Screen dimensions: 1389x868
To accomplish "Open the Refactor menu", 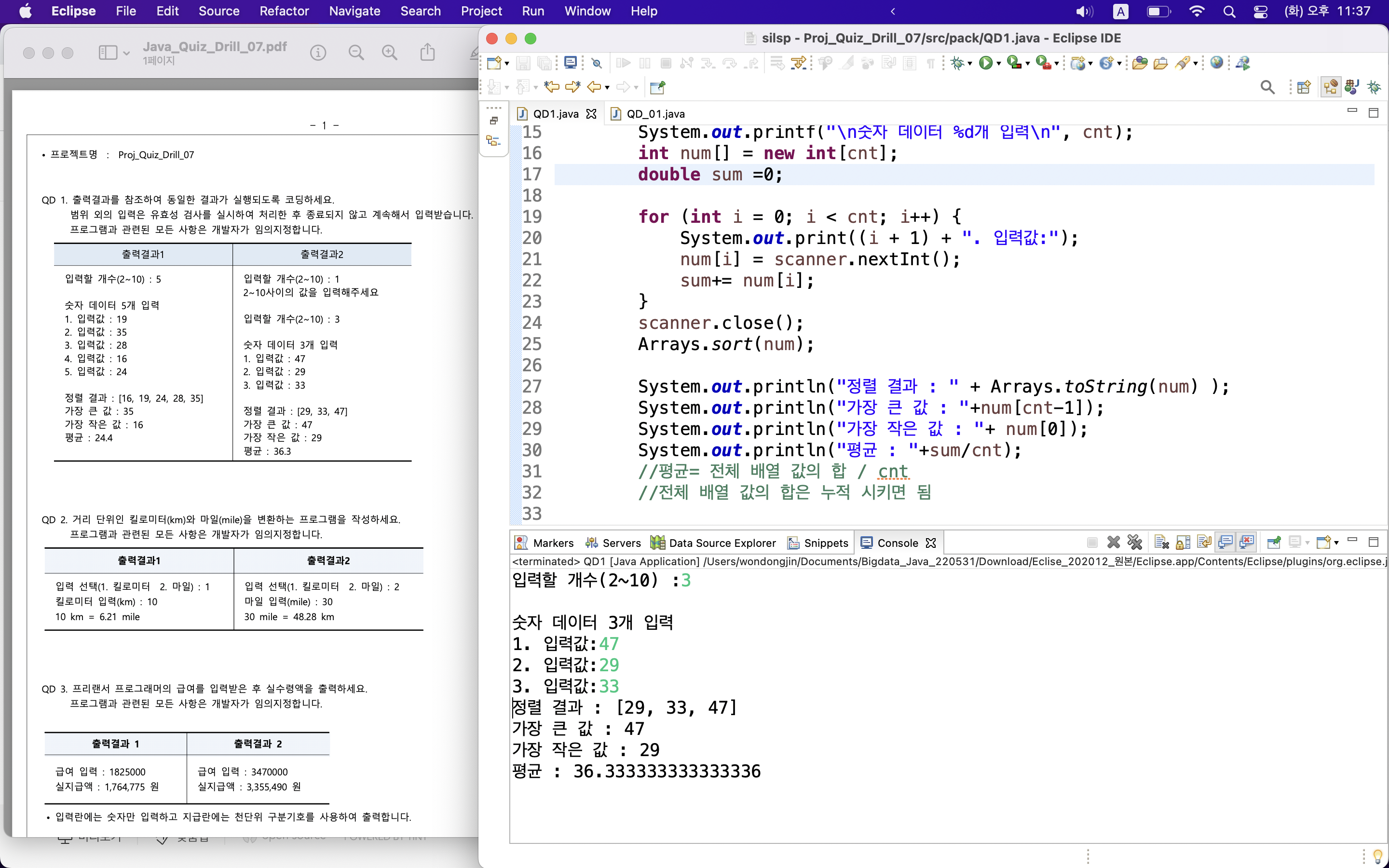I will click(x=284, y=11).
